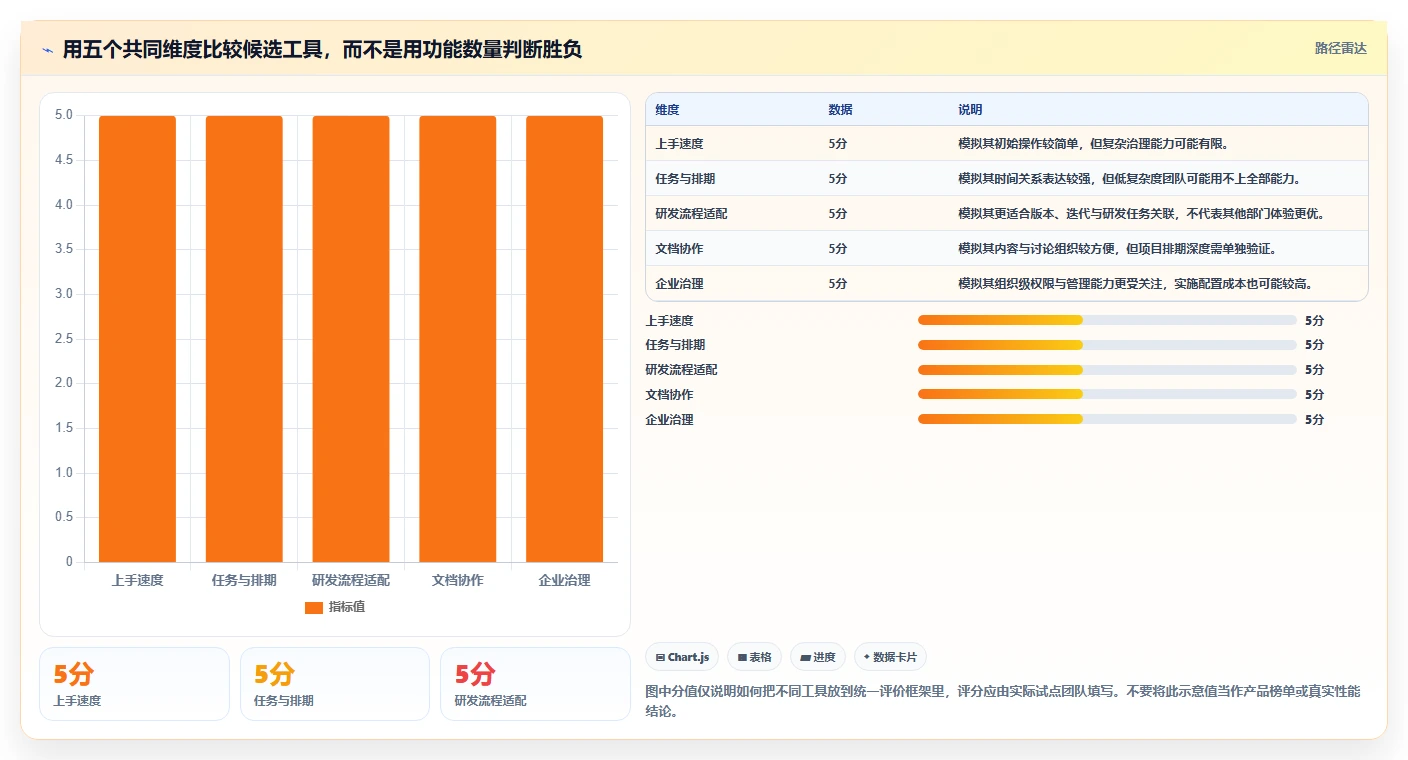This screenshot has width=1408, height=760.
Task: Click the 5.0 y-axis label
Action: coord(64,115)
